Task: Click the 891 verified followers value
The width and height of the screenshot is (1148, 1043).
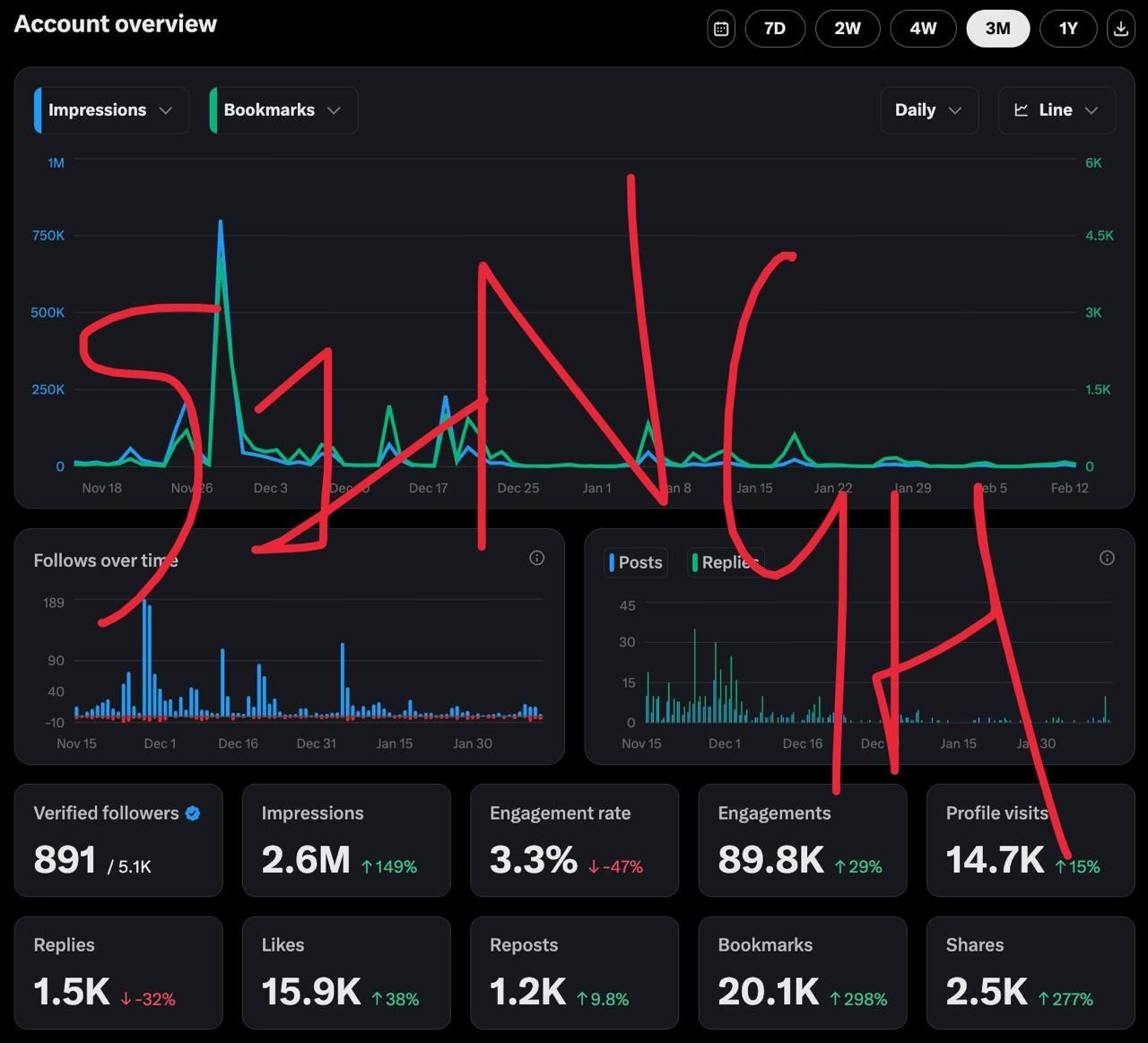Action: [x=65, y=860]
